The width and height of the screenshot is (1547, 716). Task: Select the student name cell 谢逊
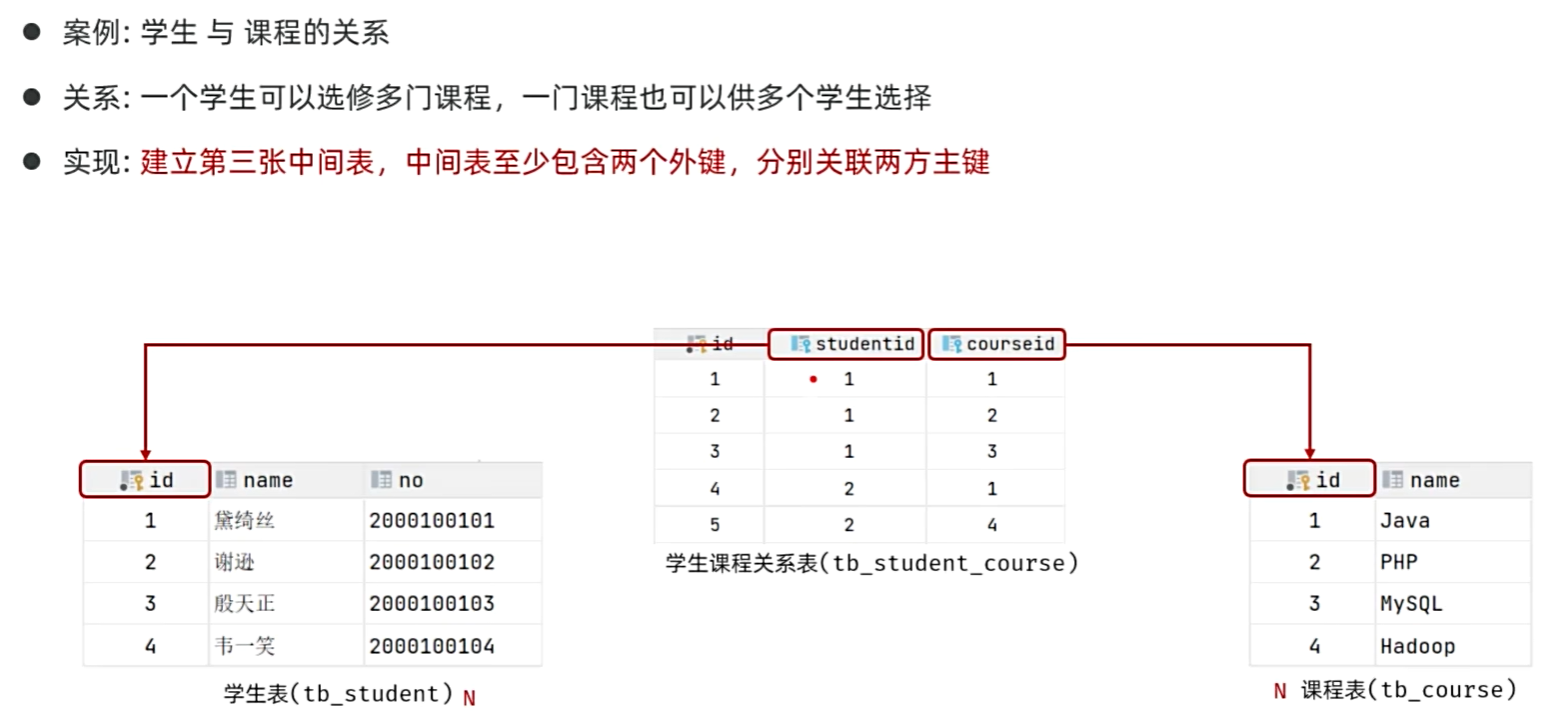pyautogui.click(x=234, y=562)
